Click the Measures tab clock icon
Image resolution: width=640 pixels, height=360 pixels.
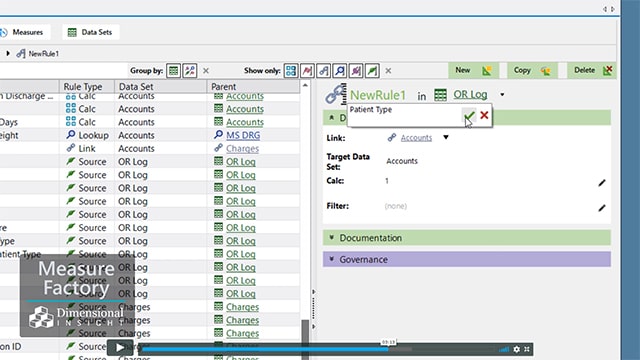click(x=3, y=32)
